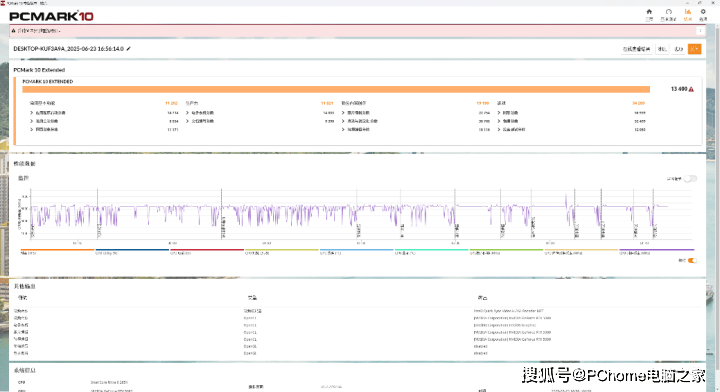
Task: Open the Home icon in top navigation
Action: pyautogui.click(x=649, y=12)
